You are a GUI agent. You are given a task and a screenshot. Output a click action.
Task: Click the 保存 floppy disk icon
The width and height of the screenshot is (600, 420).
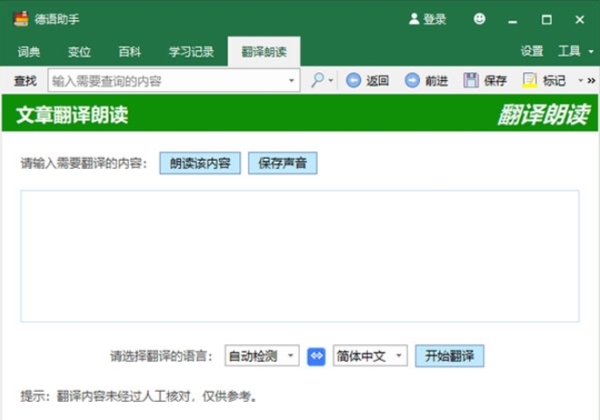471,80
